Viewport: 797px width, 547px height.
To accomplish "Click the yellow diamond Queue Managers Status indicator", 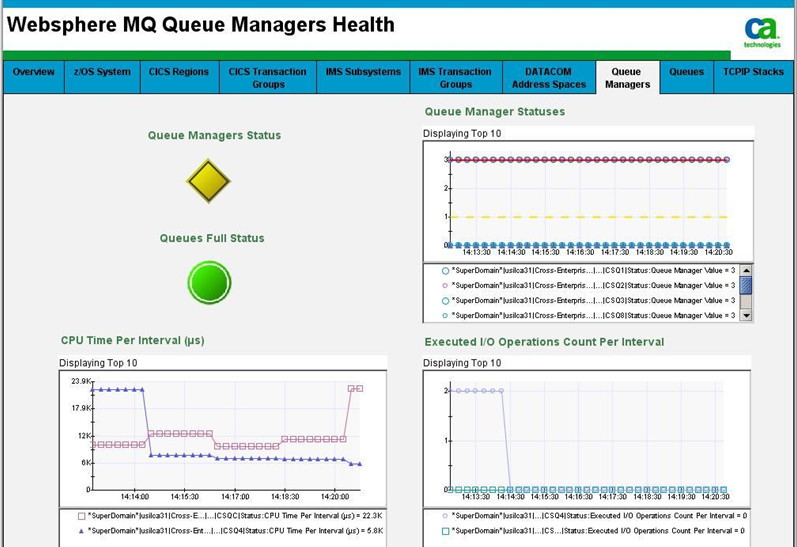I will 208,181.
